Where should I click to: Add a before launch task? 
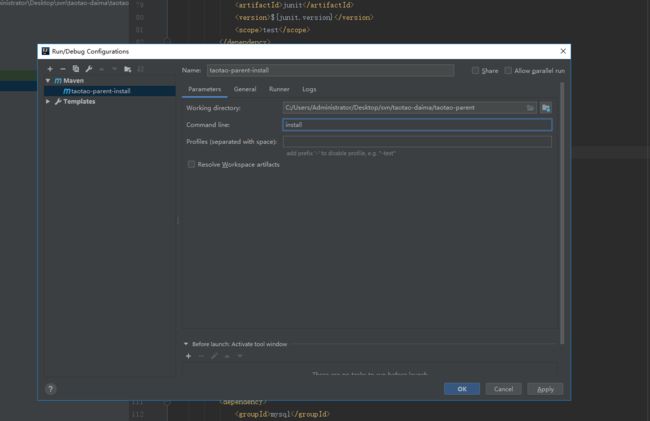(188, 356)
